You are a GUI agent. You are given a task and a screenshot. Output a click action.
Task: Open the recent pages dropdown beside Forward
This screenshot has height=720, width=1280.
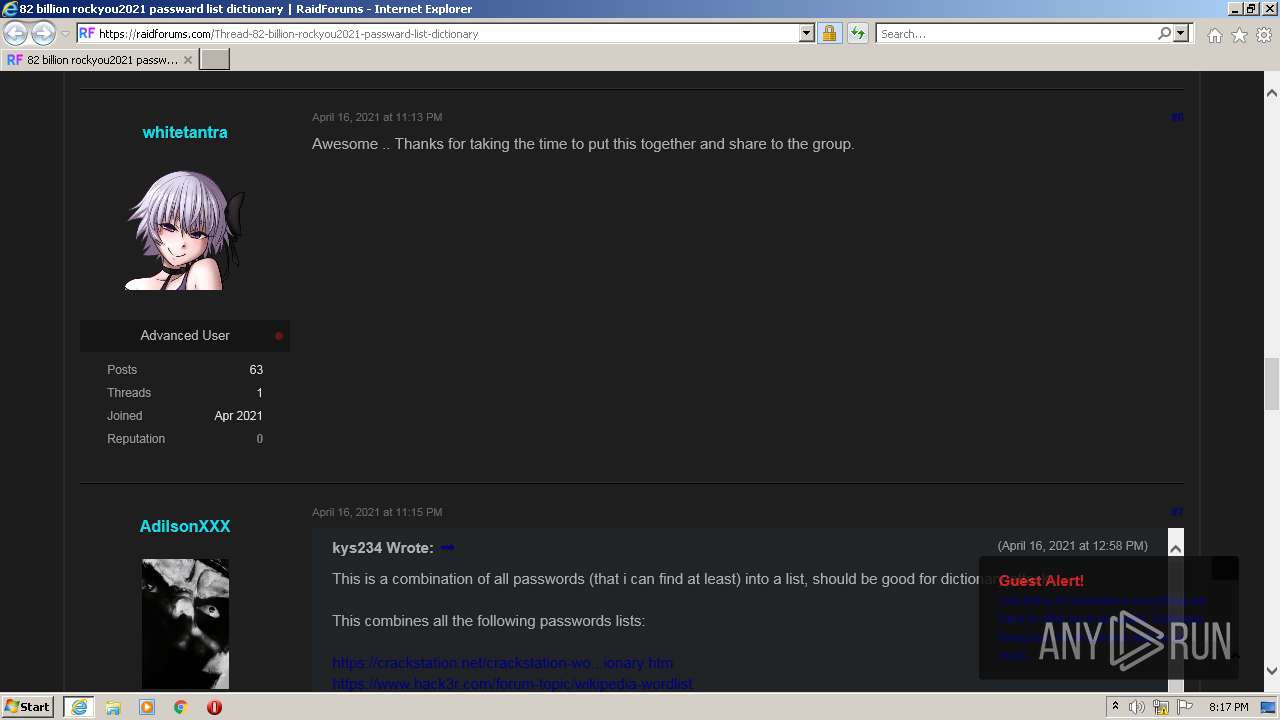(x=65, y=34)
